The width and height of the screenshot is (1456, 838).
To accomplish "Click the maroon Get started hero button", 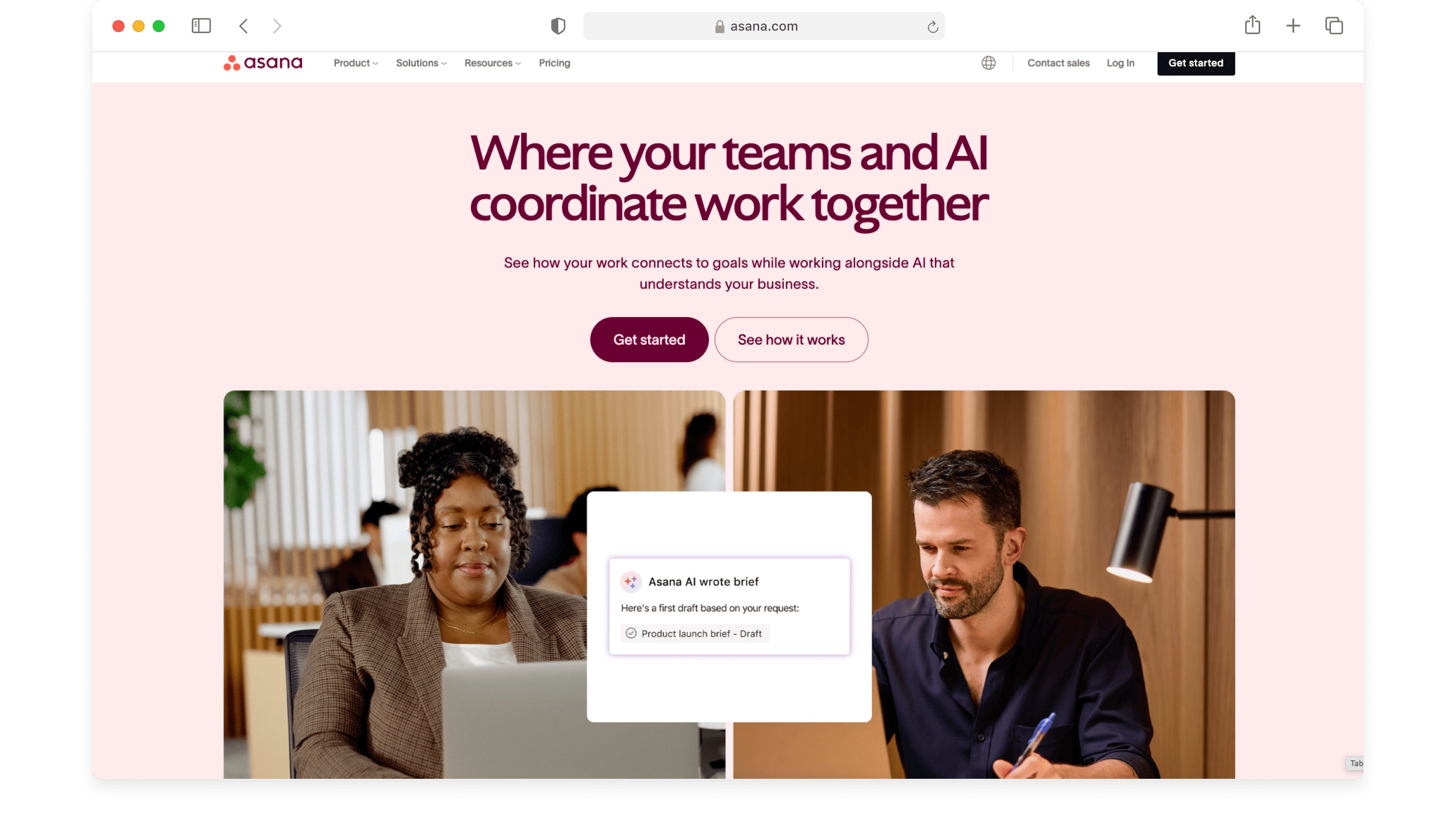I will [x=649, y=340].
